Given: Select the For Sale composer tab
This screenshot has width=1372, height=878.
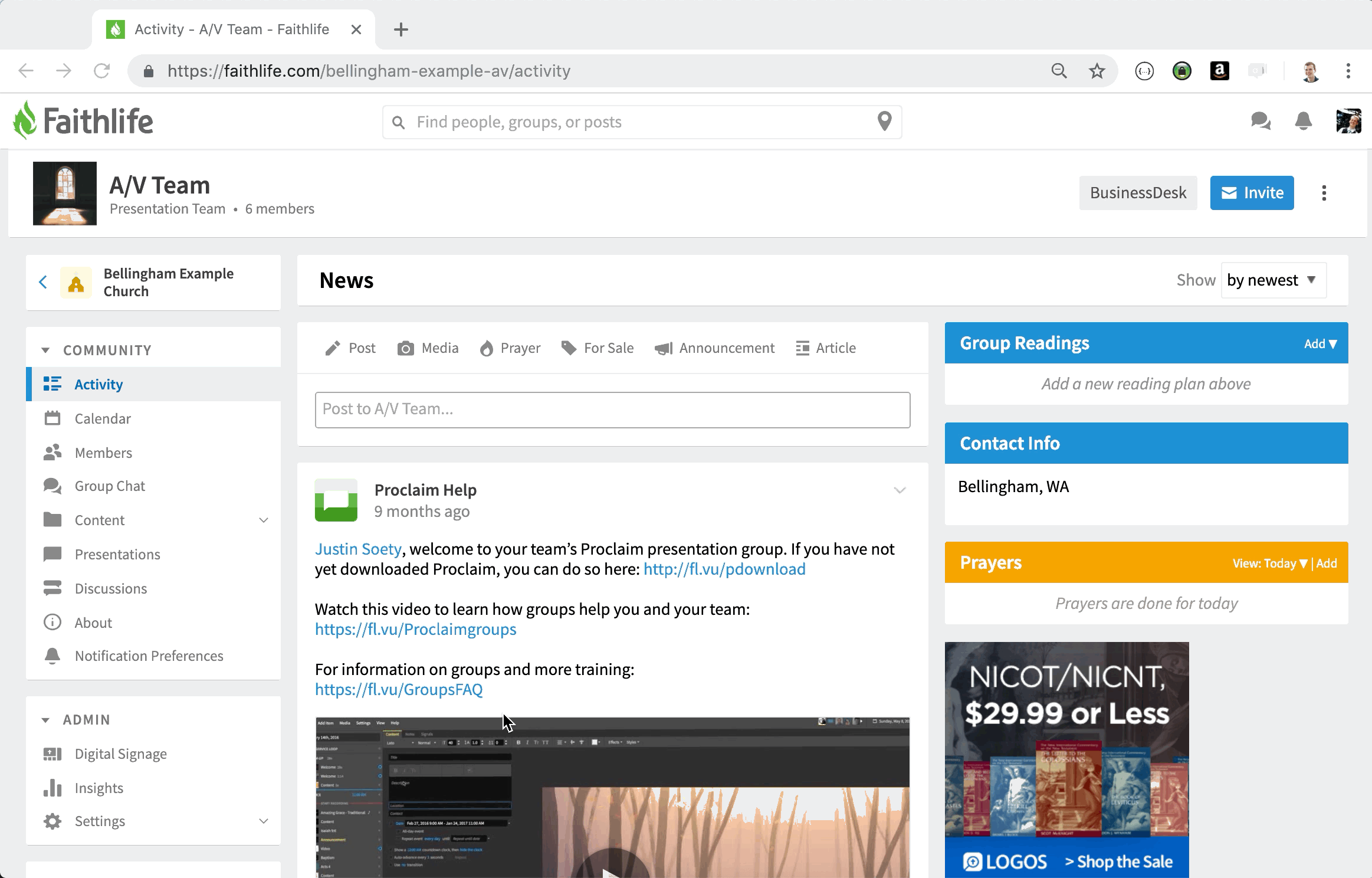Looking at the screenshot, I should click(597, 348).
